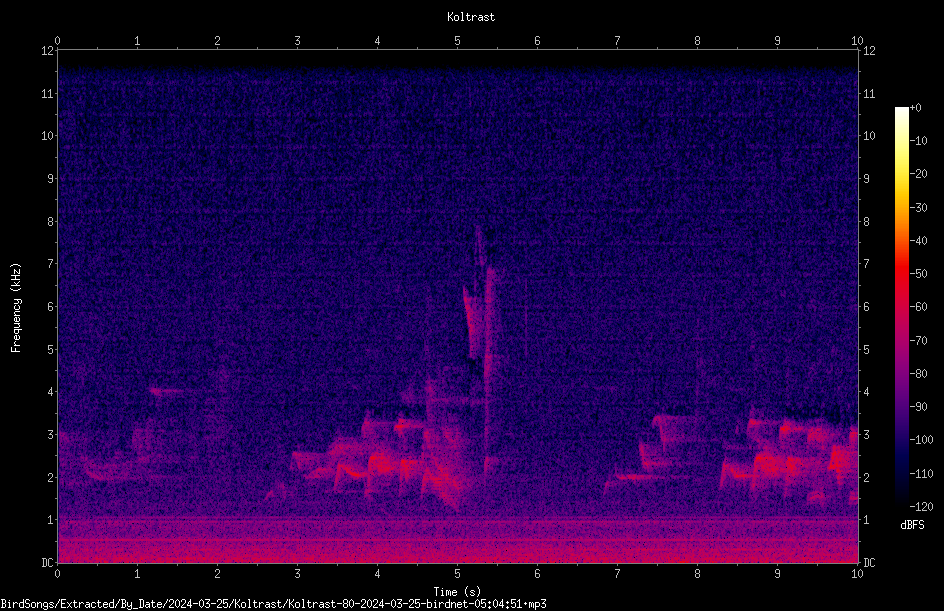Click the Koltrast title at top
Viewport: 944px width, 611px height.
[x=471, y=17]
